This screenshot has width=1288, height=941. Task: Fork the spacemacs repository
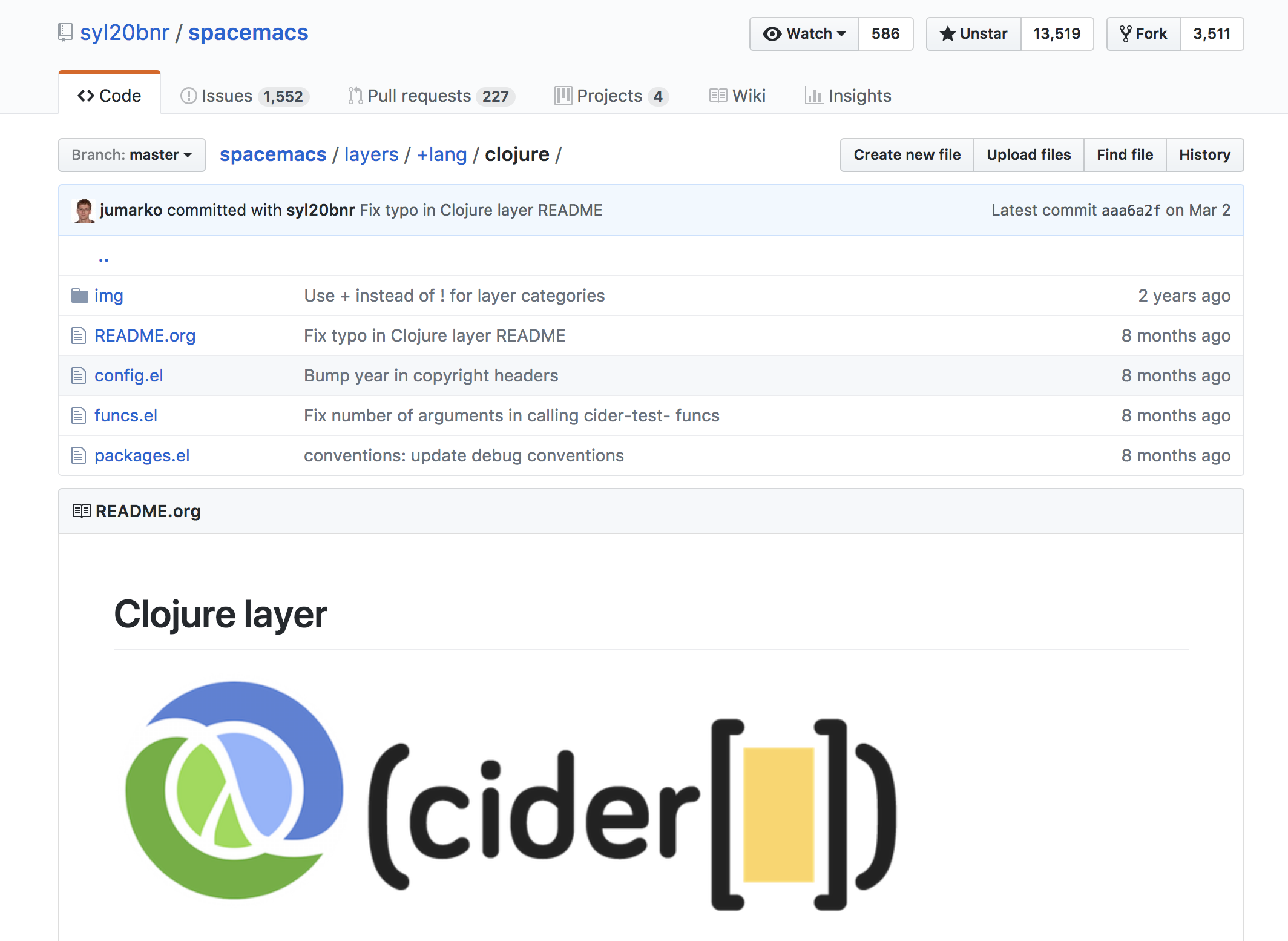[x=1143, y=34]
